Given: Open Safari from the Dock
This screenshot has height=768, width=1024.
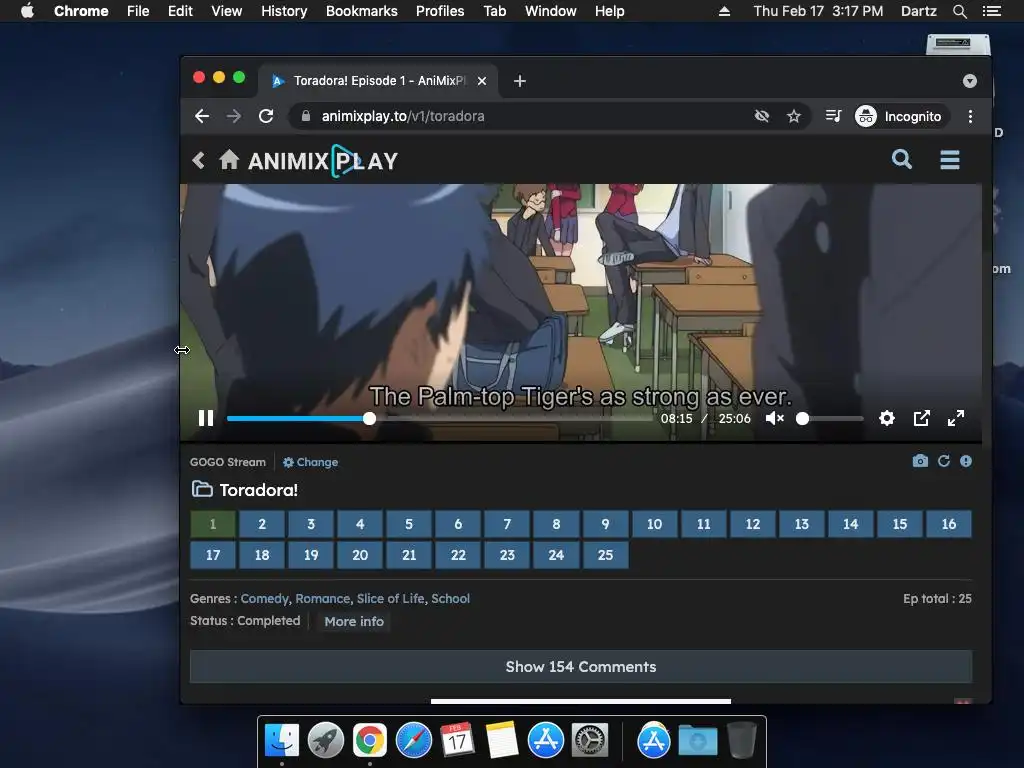Looking at the screenshot, I should [x=414, y=741].
